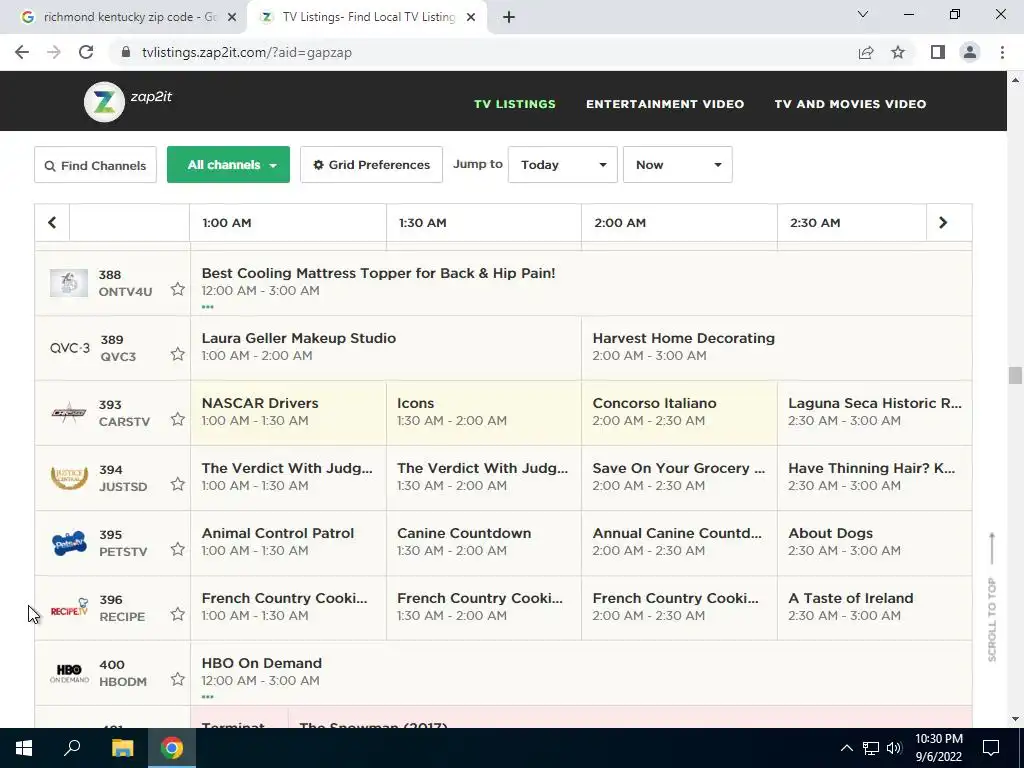1024x768 pixels.
Task: Open Grid Preferences settings
Action: point(372,165)
